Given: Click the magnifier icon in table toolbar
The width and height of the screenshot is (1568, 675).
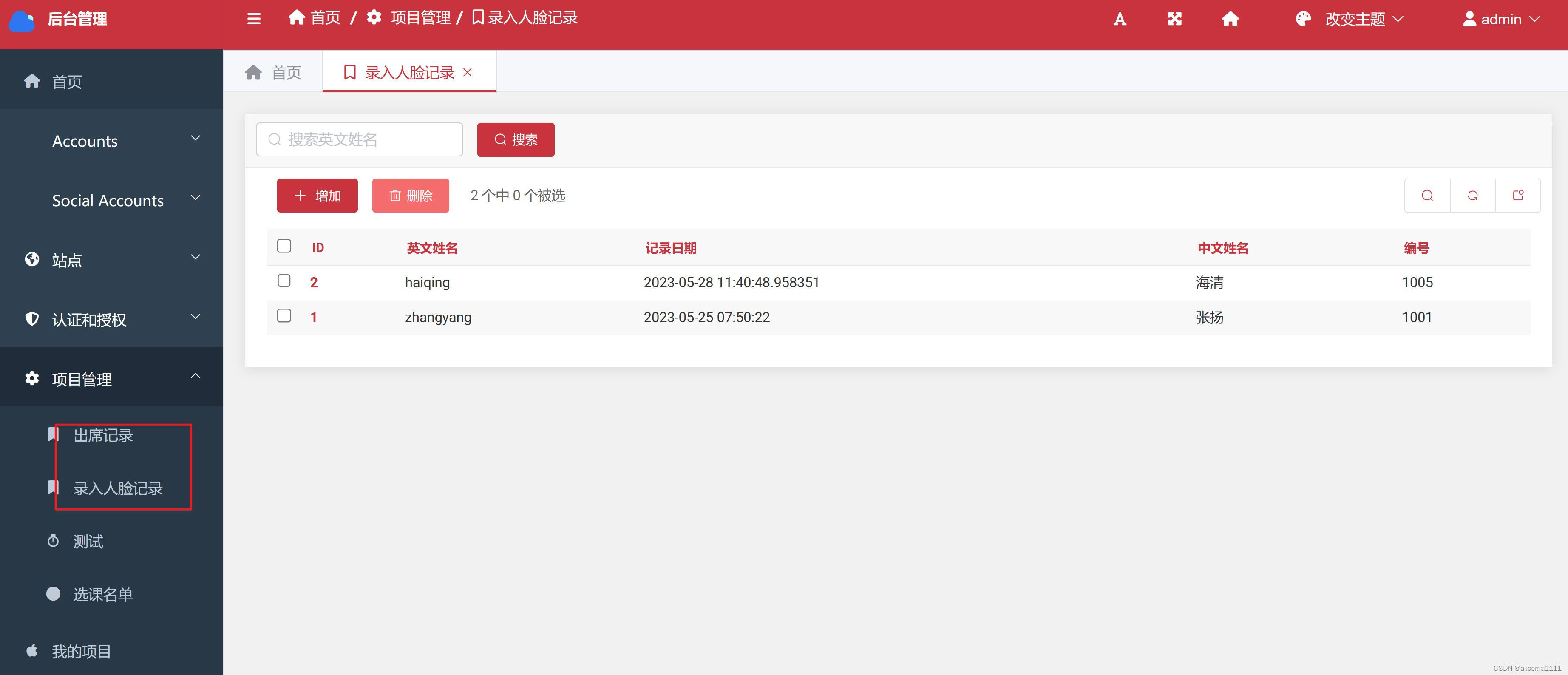Looking at the screenshot, I should [x=1427, y=196].
